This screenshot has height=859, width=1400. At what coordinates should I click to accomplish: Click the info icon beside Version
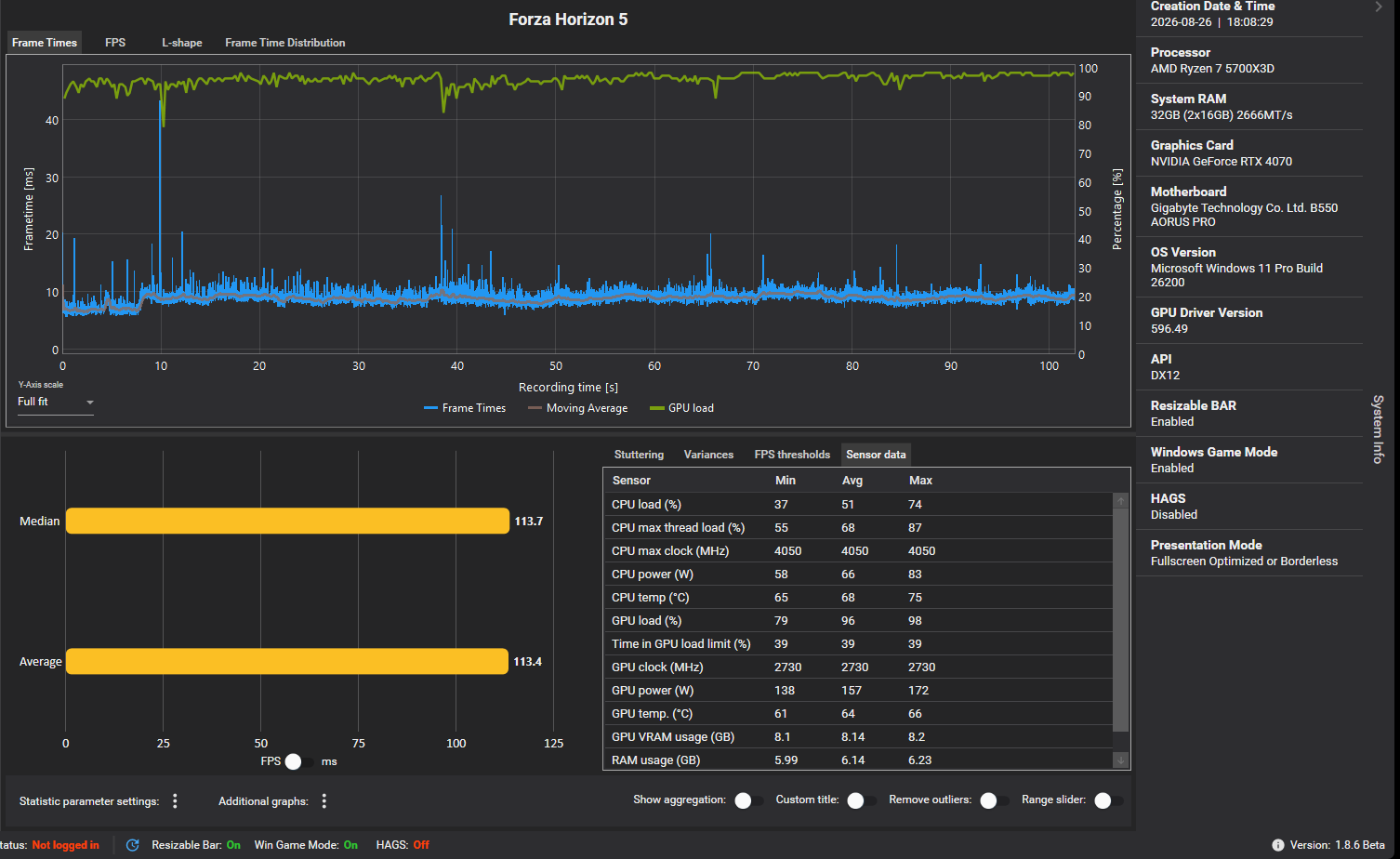pyautogui.click(x=1278, y=845)
